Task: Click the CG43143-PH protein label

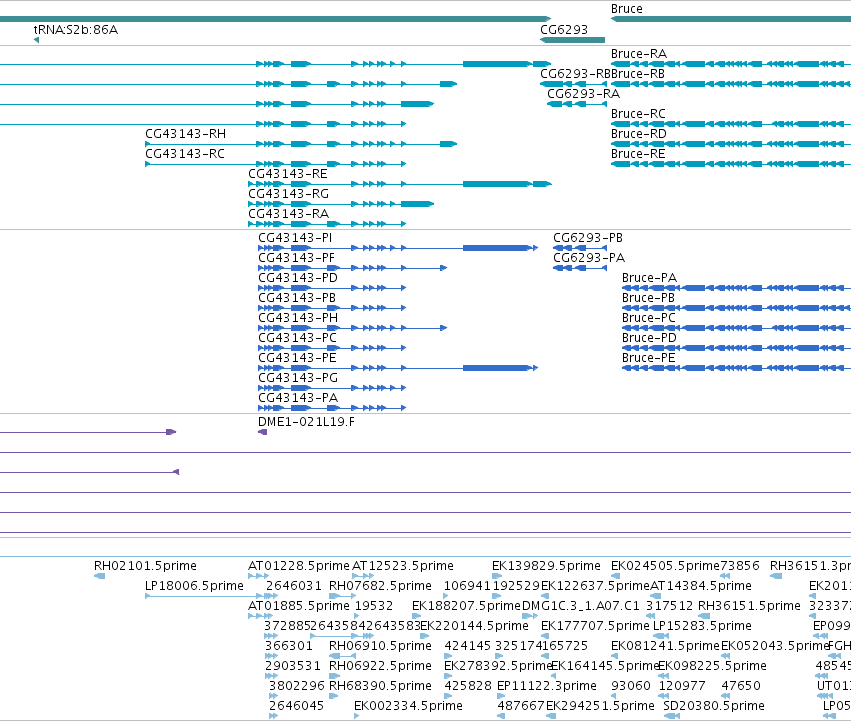Action: point(298,318)
